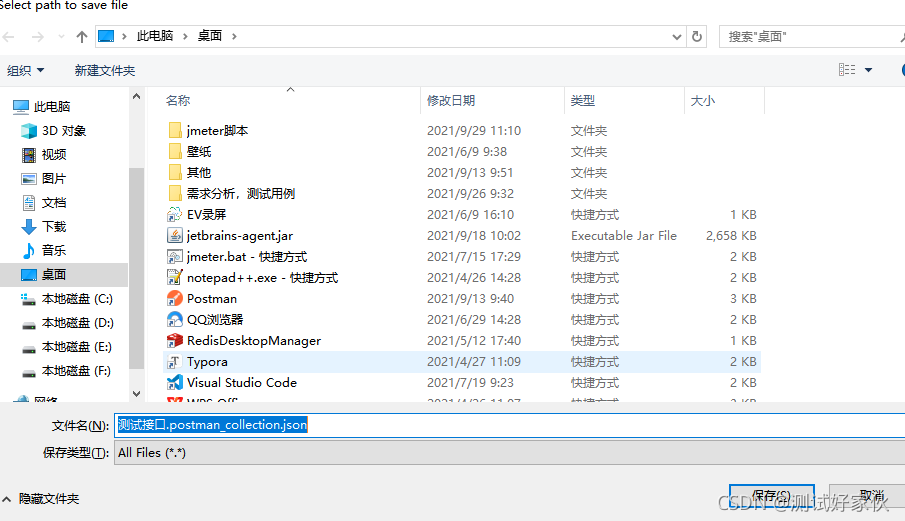Click sidebar scrollbar up arrow
This screenshot has height=521, width=905.
click(x=136, y=96)
